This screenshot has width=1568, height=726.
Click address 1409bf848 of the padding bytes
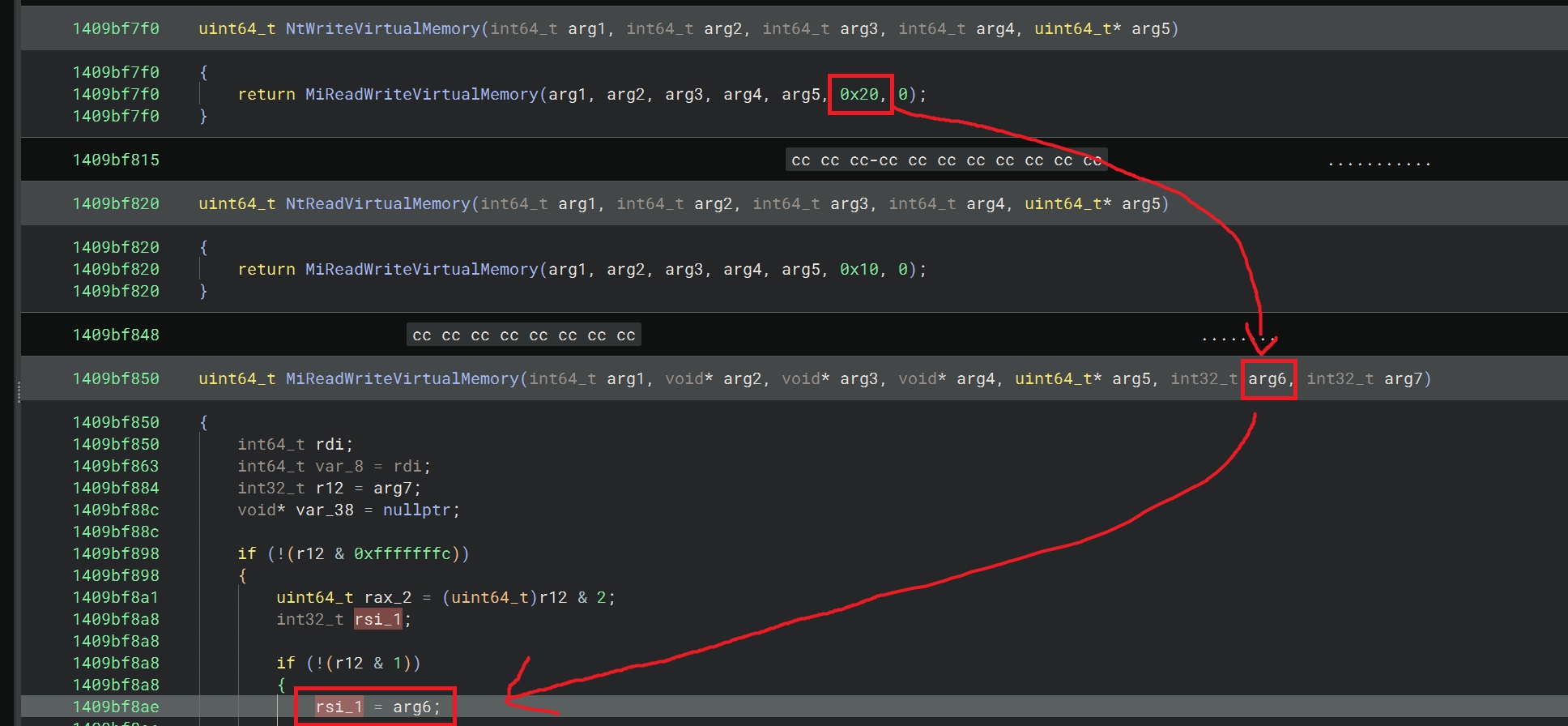point(116,335)
